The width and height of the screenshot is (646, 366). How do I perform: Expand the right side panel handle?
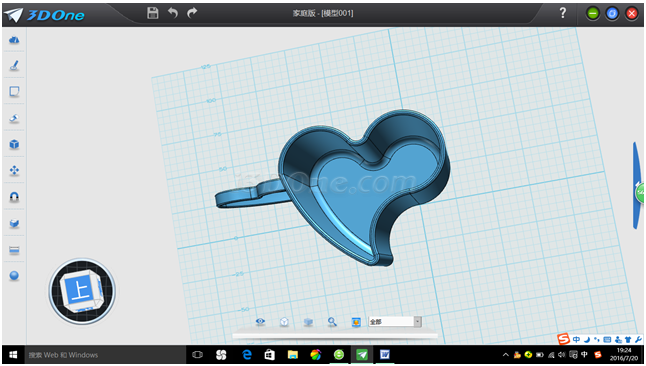638,185
